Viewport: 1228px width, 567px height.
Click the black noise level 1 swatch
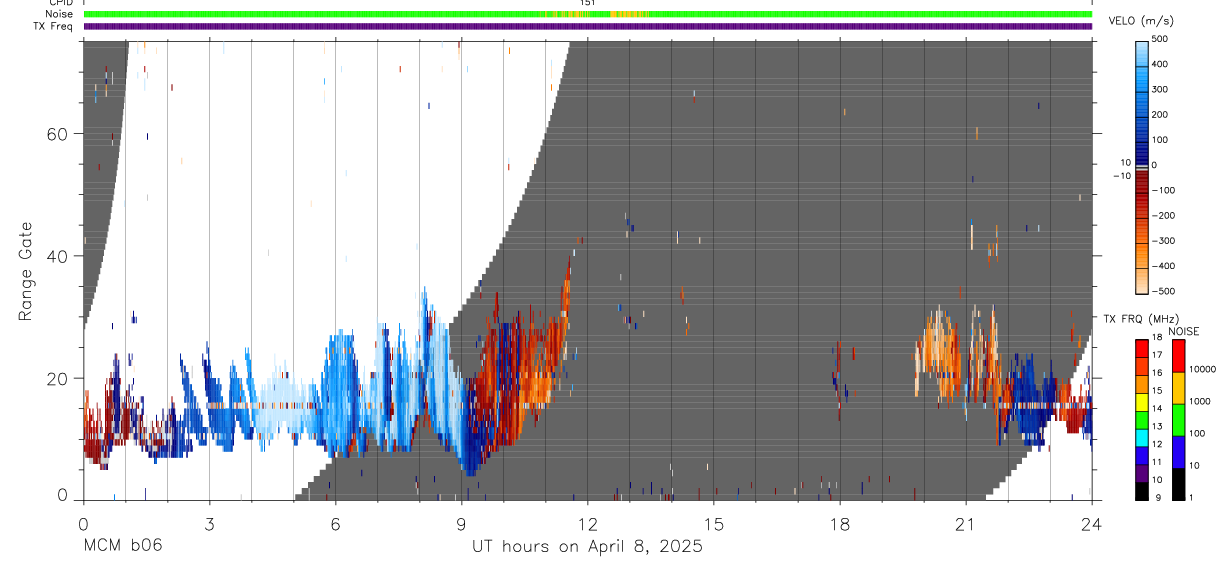(1177, 483)
